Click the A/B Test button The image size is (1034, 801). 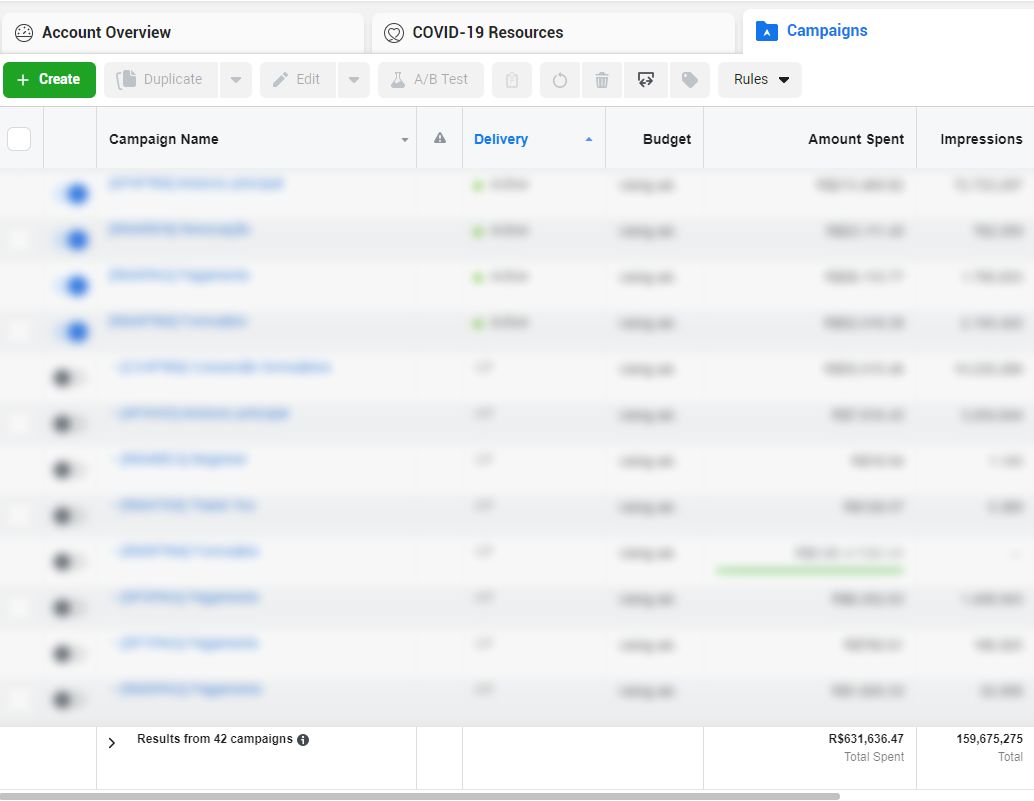[431, 80]
